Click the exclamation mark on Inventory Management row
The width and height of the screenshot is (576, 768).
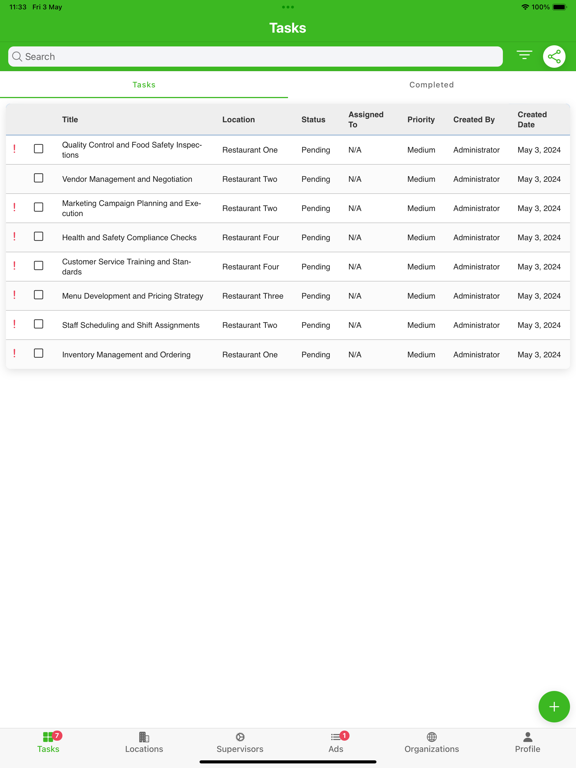click(14, 353)
